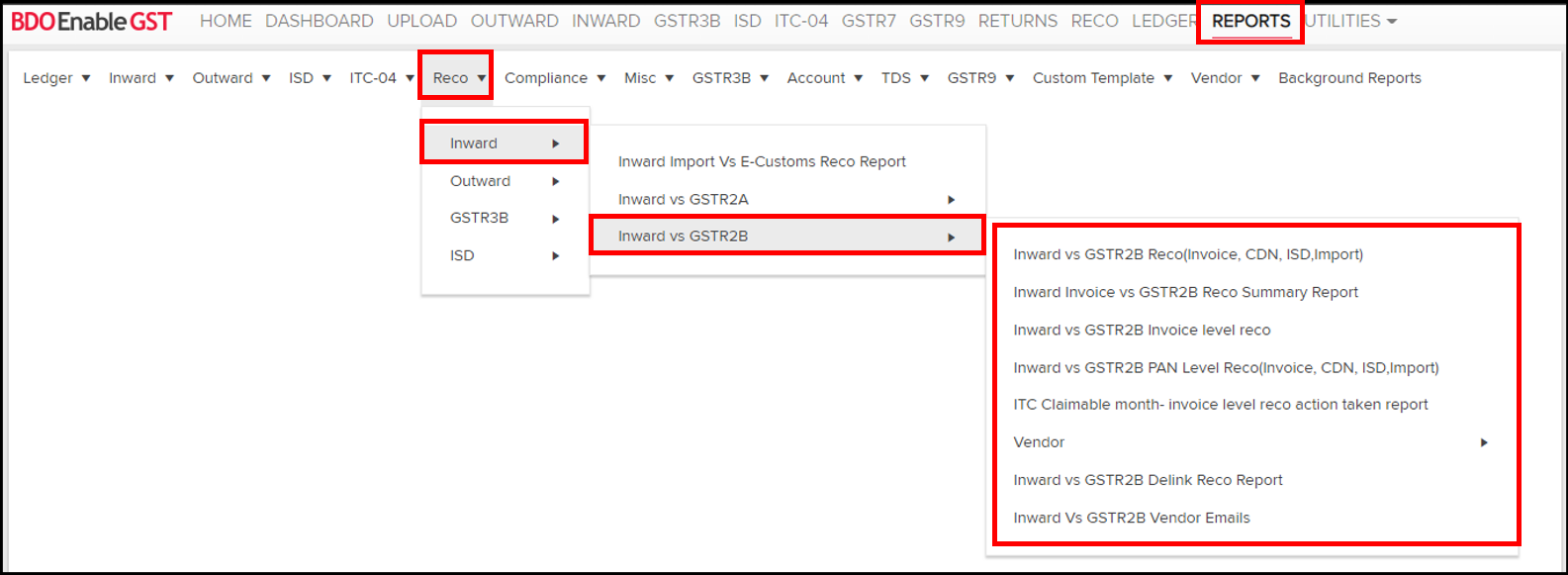Click the Background Reports link
The image size is (1568, 575).
[x=1349, y=78]
